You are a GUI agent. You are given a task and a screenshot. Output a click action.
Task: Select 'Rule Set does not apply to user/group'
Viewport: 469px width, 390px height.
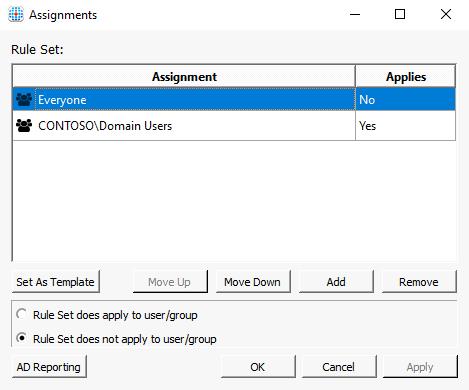point(22,338)
